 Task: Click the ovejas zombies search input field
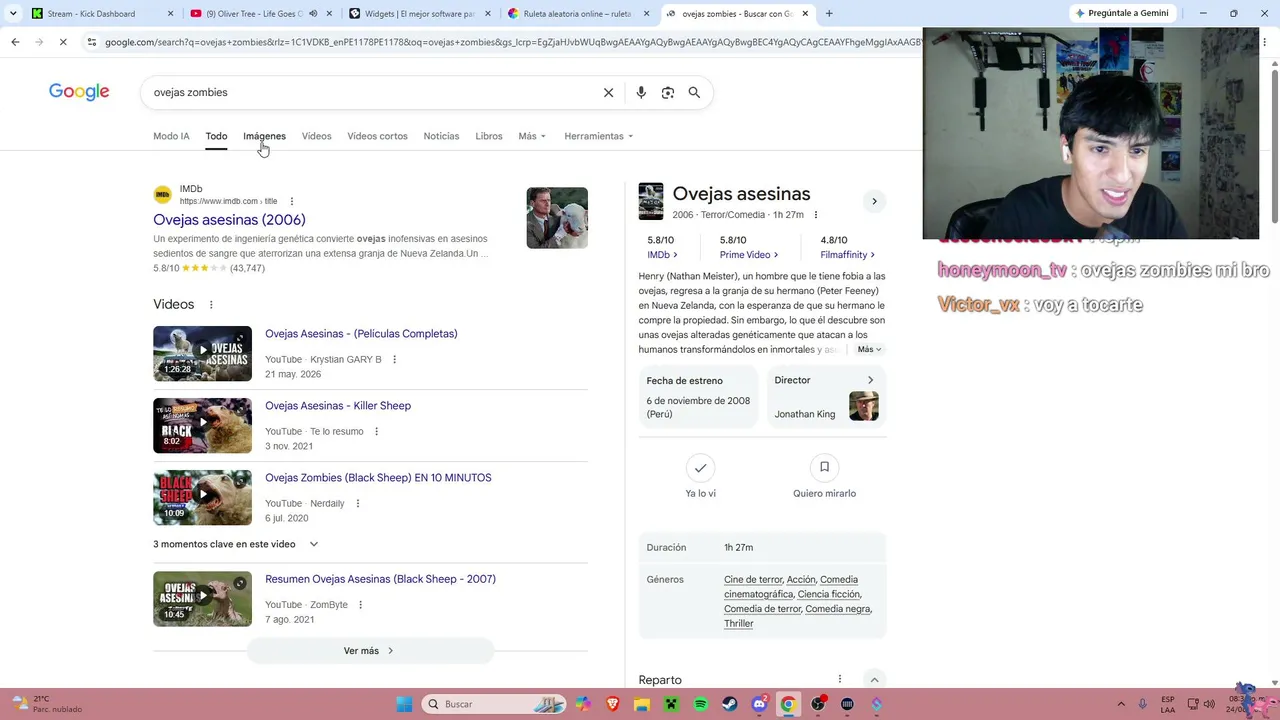370,92
